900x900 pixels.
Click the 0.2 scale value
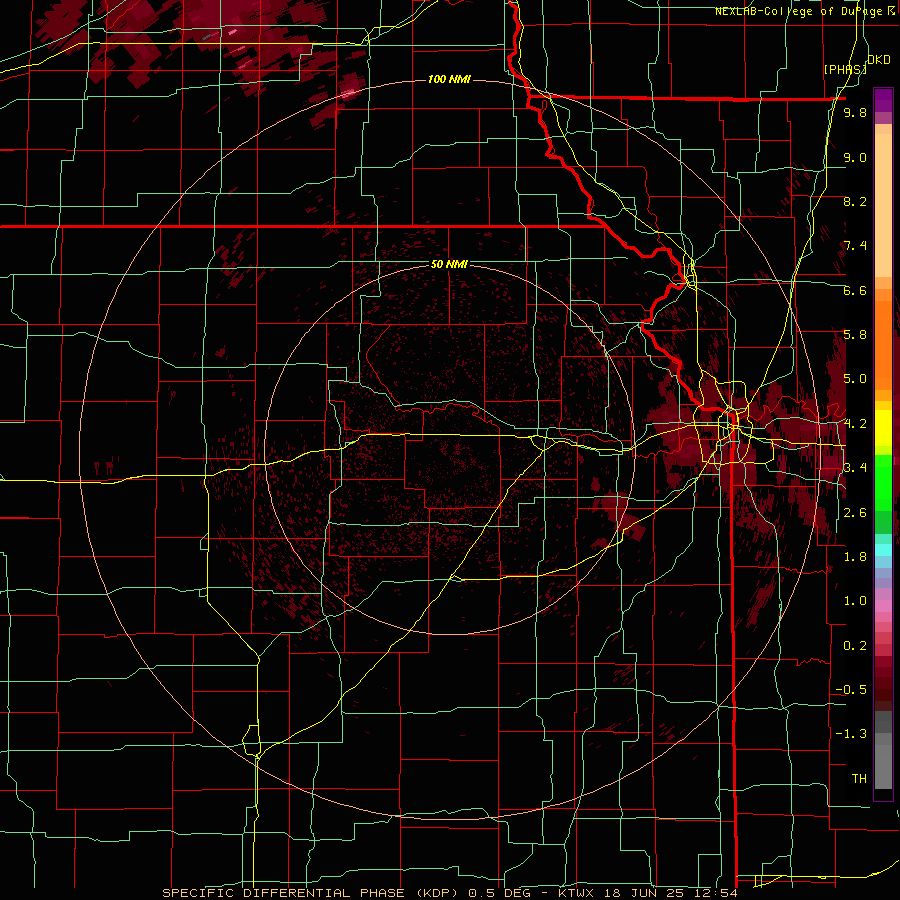click(855, 646)
